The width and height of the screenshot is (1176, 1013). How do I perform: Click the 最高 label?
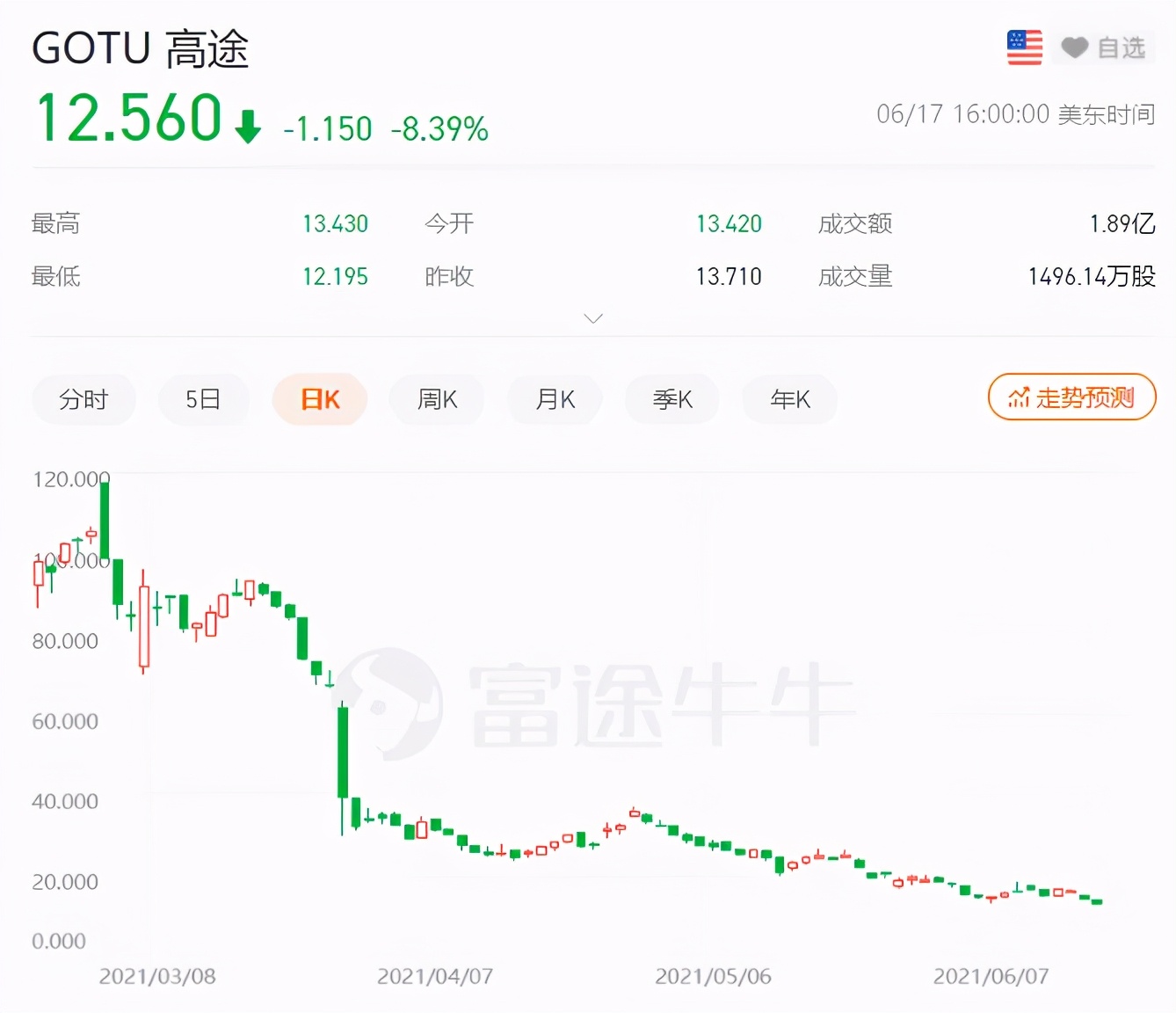[x=56, y=224]
